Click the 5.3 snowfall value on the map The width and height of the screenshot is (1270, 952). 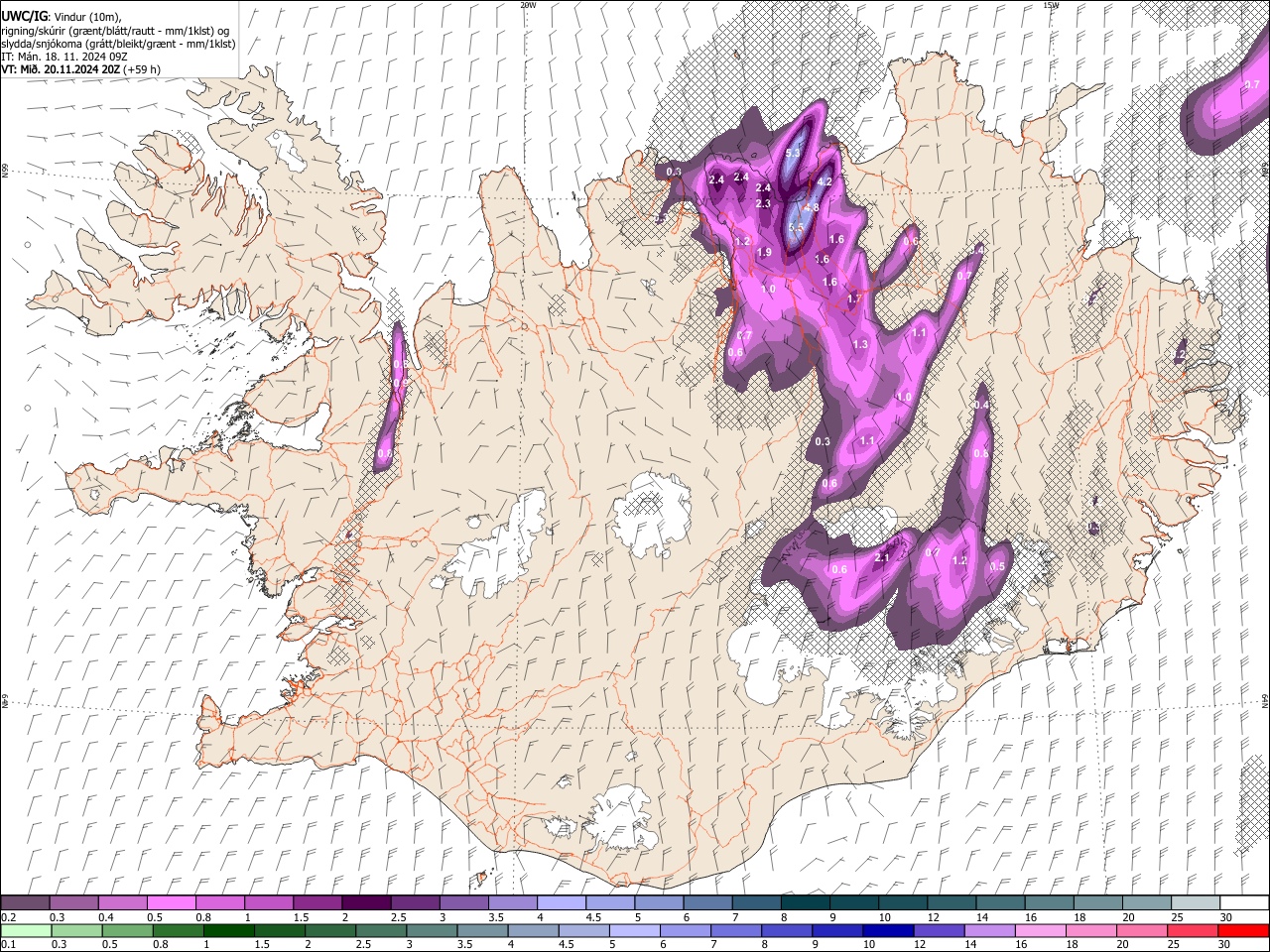792,154
